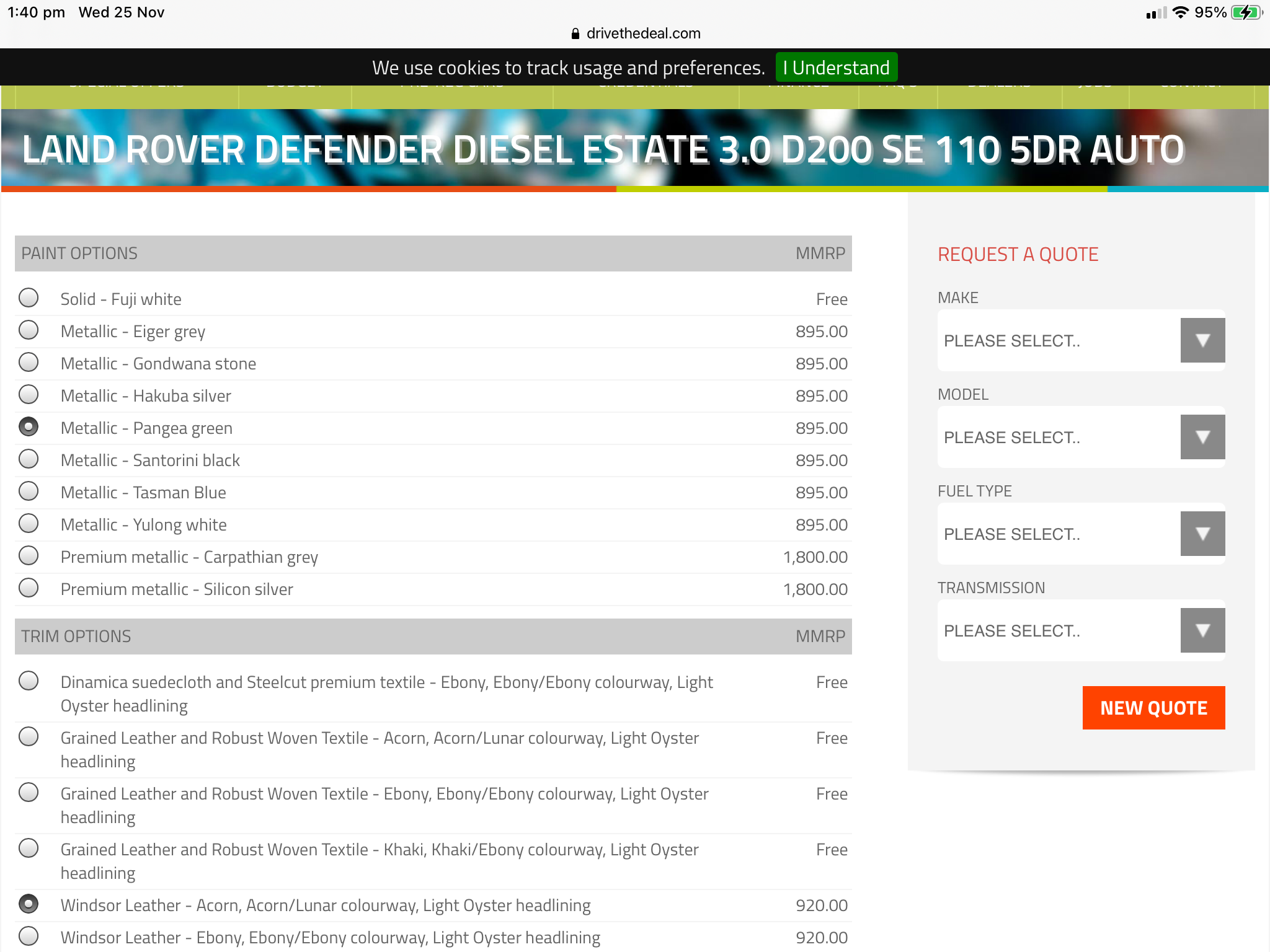Screen dimensions: 1270x952
Task: Open the Make dropdown arrow
Action: [x=1202, y=340]
